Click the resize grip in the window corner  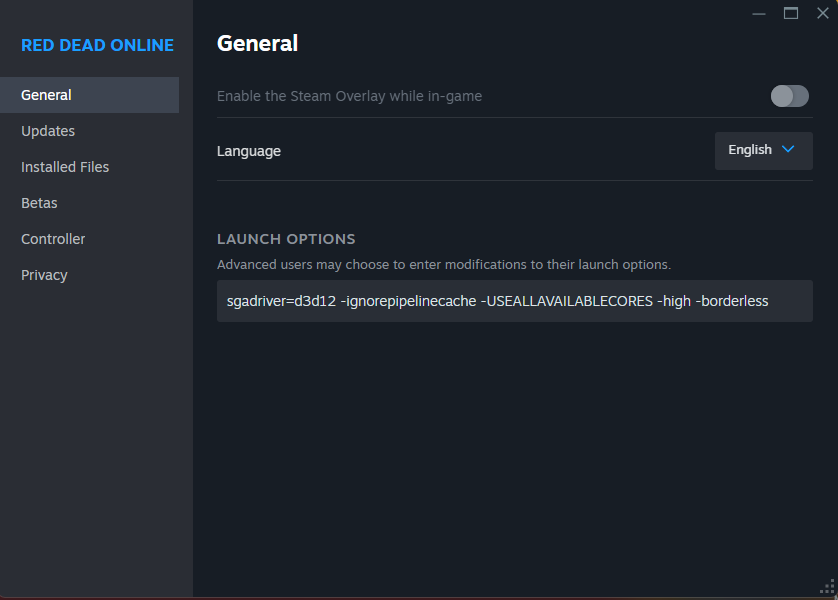[828, 588]
